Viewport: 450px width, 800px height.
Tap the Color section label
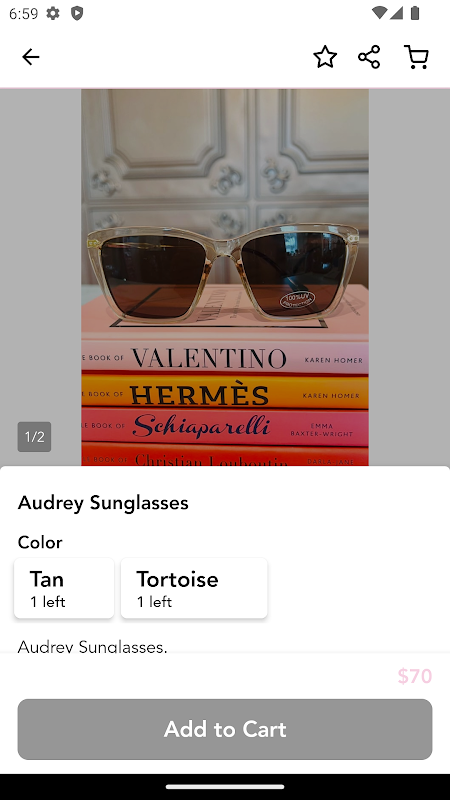(40, 542)
